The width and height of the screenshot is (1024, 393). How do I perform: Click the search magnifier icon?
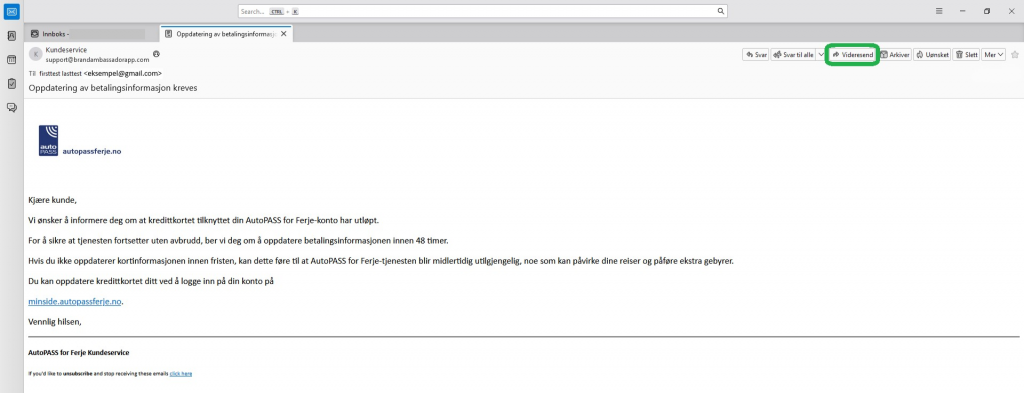(721, 12)
